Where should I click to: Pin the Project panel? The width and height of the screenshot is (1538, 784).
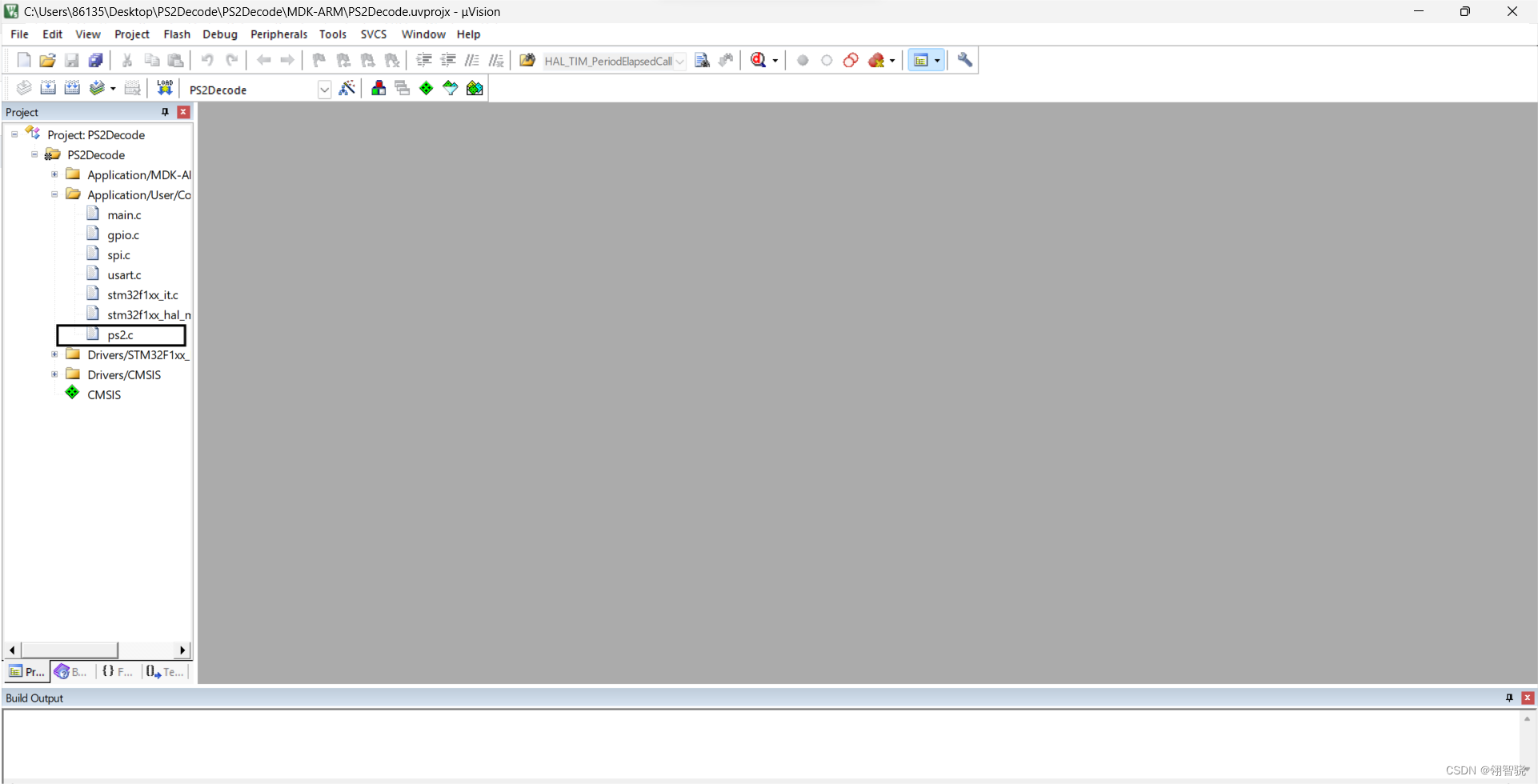[165, 112]
